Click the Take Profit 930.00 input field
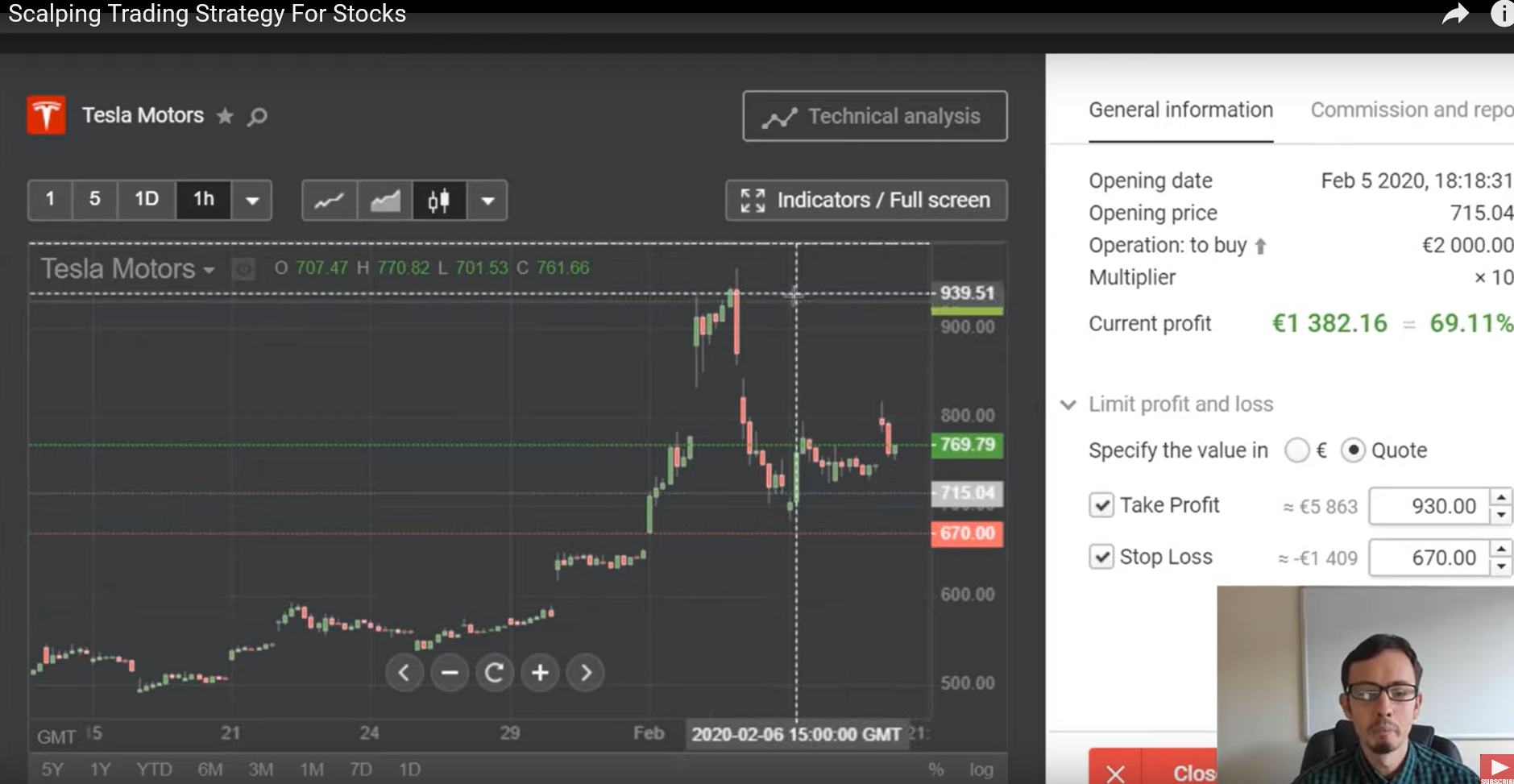 [x=1429, y=506]
